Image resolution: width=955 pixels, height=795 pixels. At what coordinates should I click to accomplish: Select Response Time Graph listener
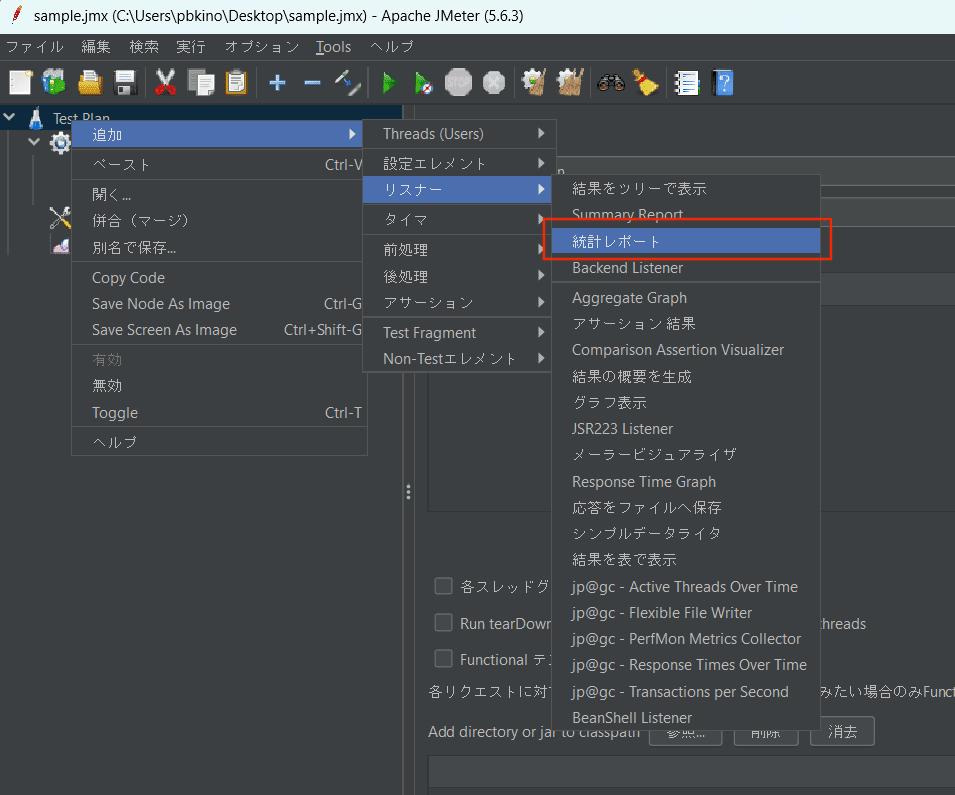click(x=686, y=482)
